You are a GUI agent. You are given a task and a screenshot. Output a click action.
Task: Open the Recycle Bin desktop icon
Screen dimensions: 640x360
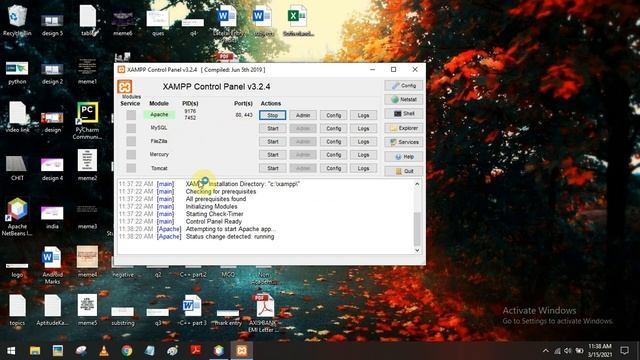[x=17, y=20]
